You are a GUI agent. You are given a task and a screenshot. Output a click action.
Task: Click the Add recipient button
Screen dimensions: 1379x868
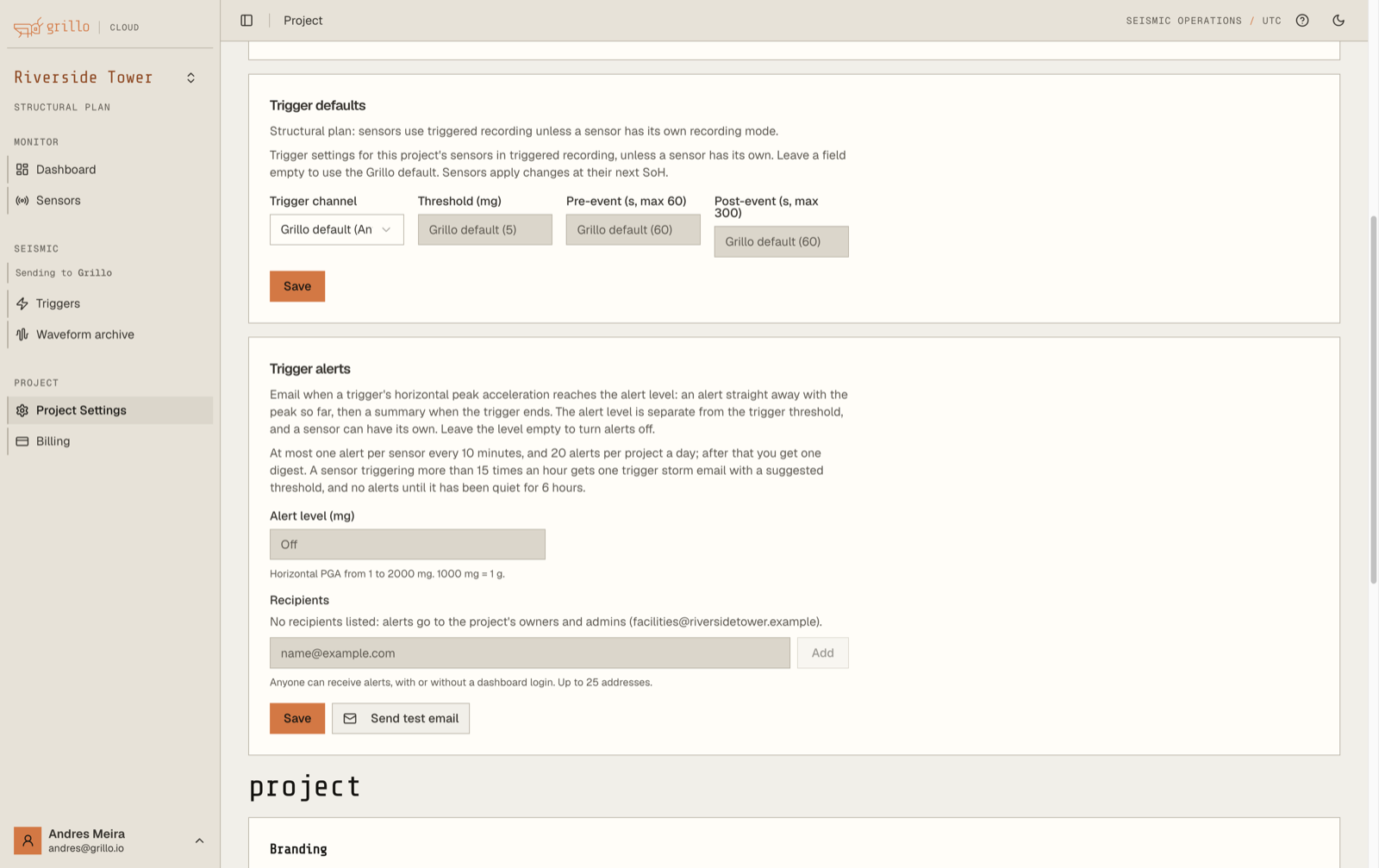822,653
